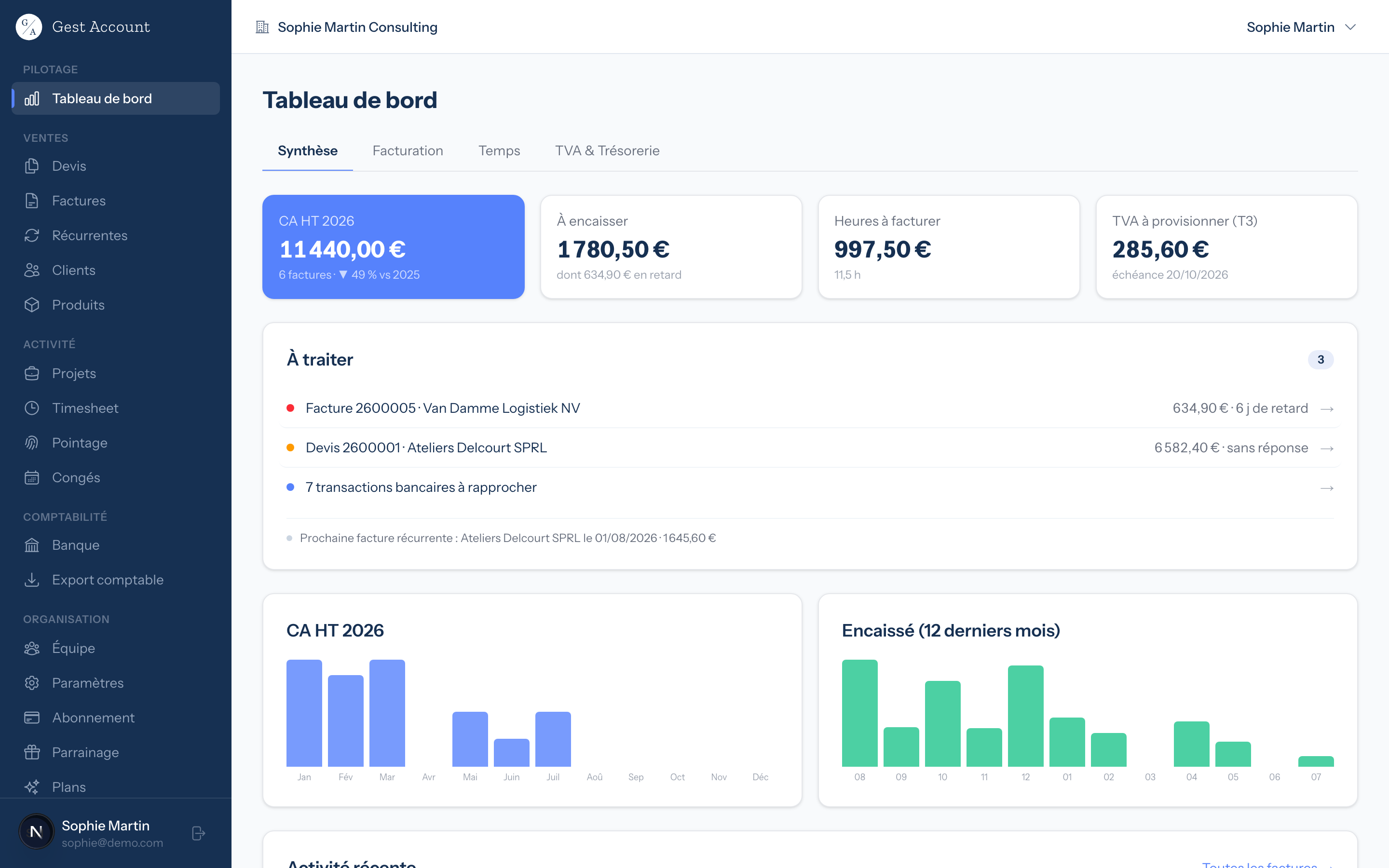This screenshot has width=1389, height=868.
Task: Click the company building icon in header
Action: coord(262,27)
